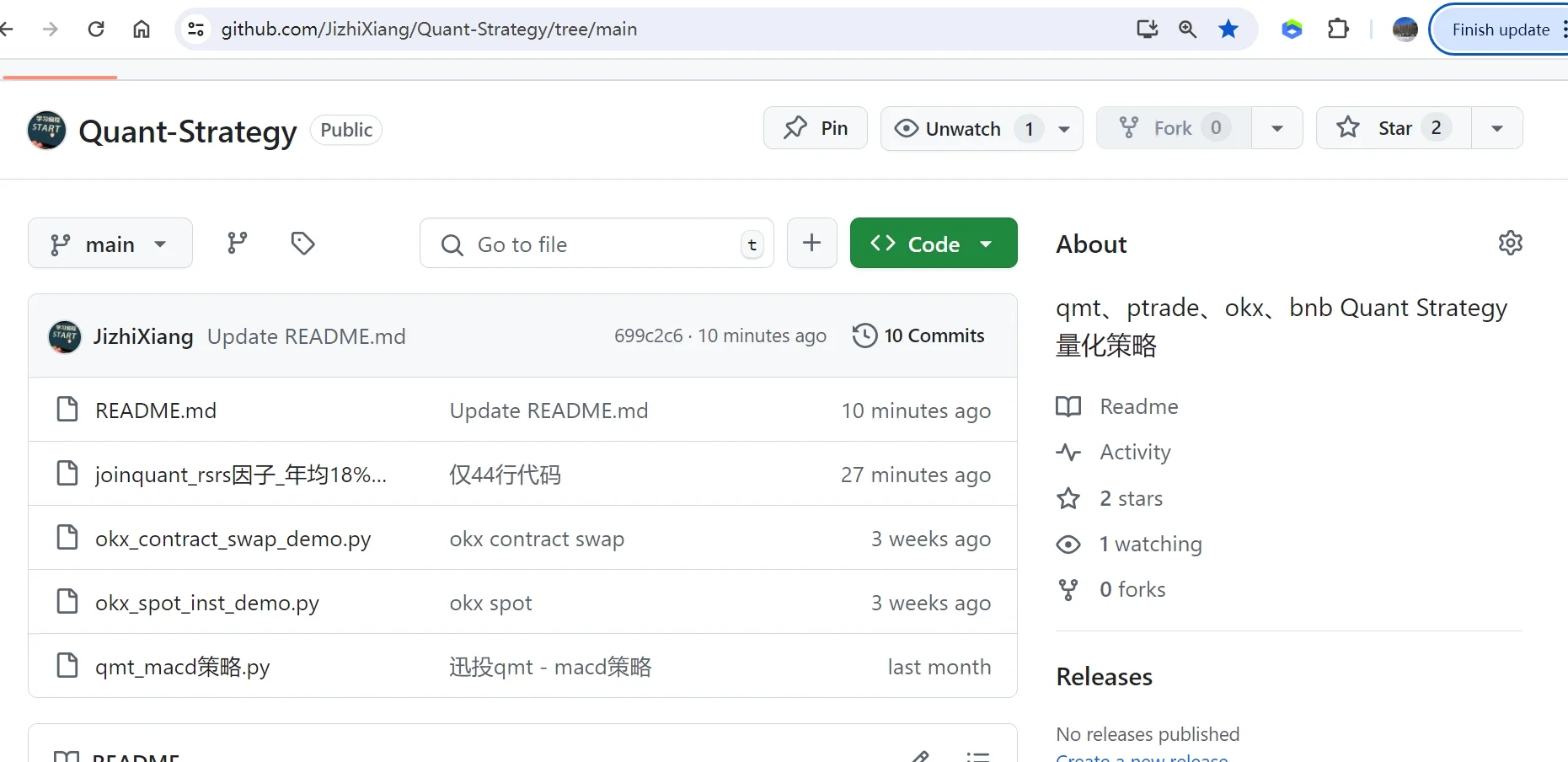Click the browser address bar URL
This screenshot has height=762, width=1568.
click(429, 30)
